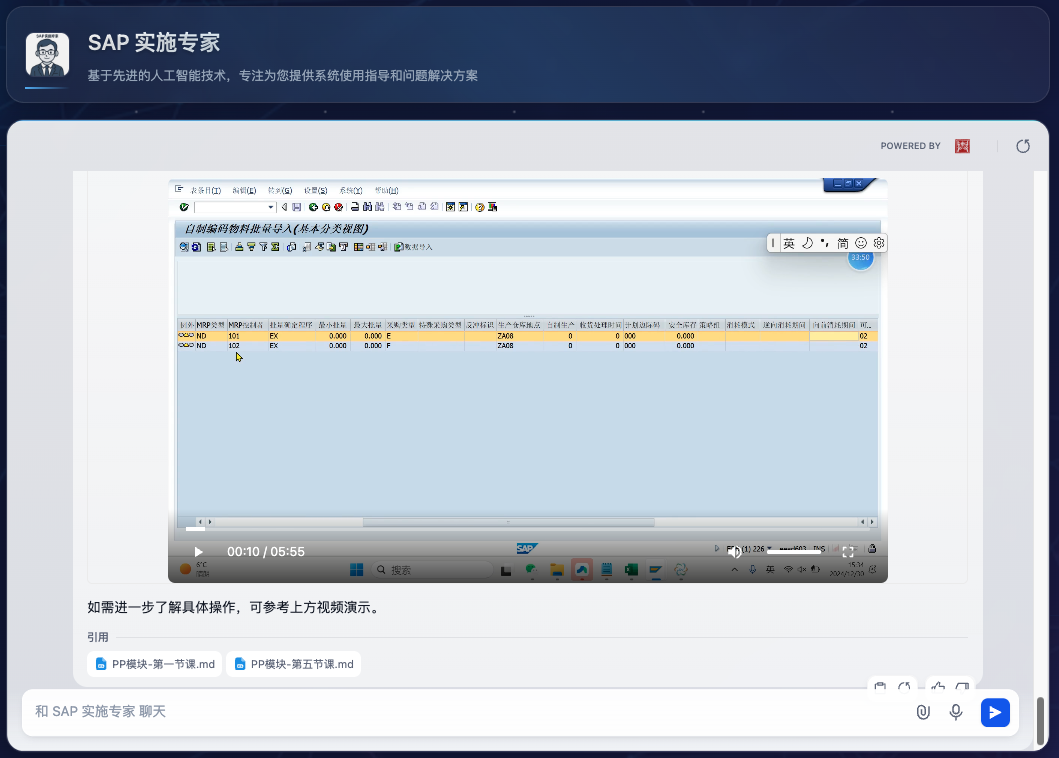
Task: Mute the video with the speaker icon
Action: [734, 552]
